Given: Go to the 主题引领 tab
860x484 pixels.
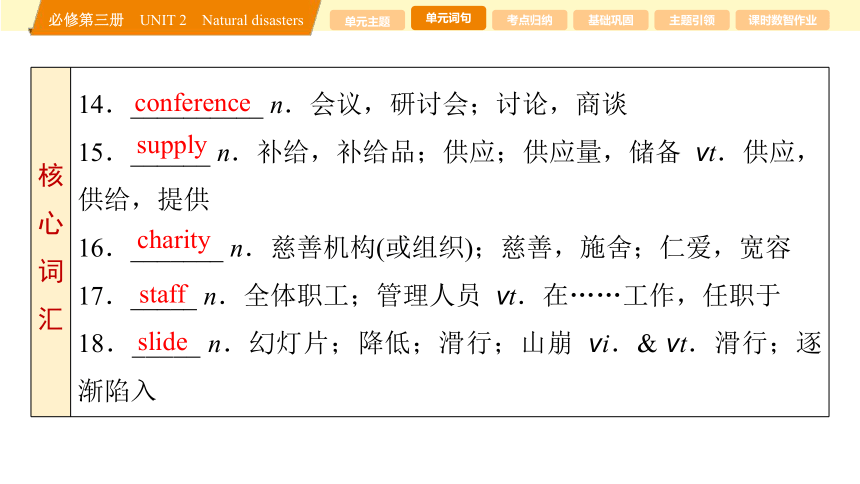Looking at the screenshot, I should coord(692,21).
